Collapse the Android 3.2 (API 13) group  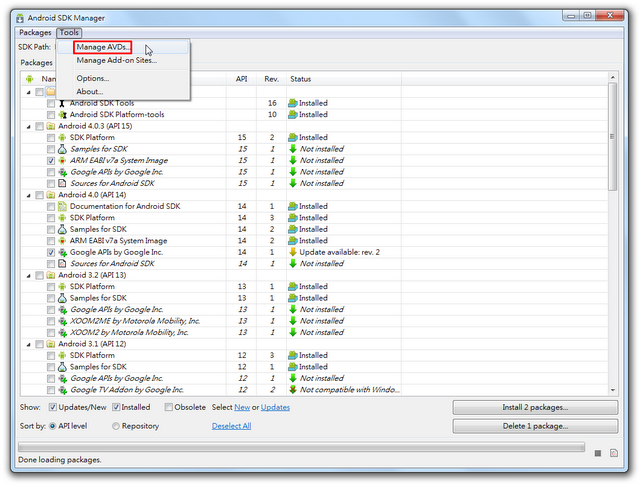29,276
